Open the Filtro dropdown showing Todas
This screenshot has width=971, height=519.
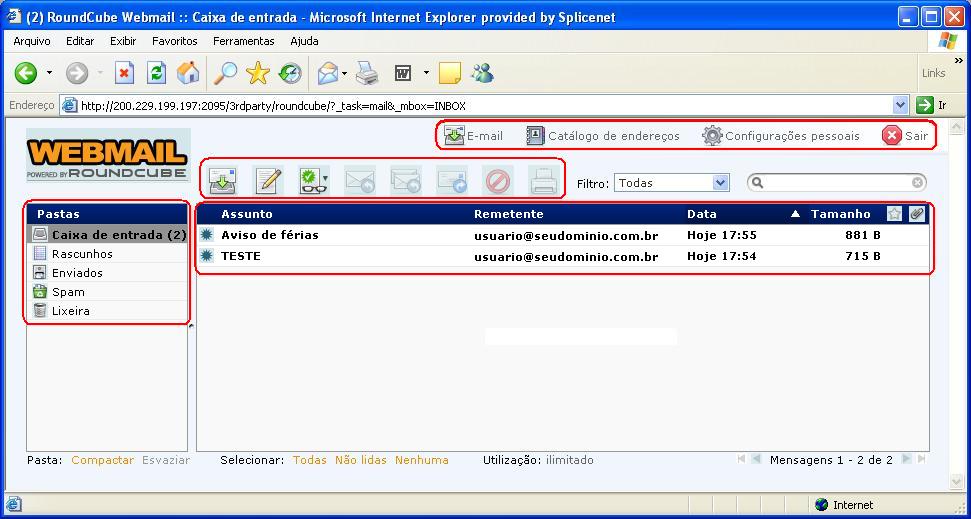[672, 183]
